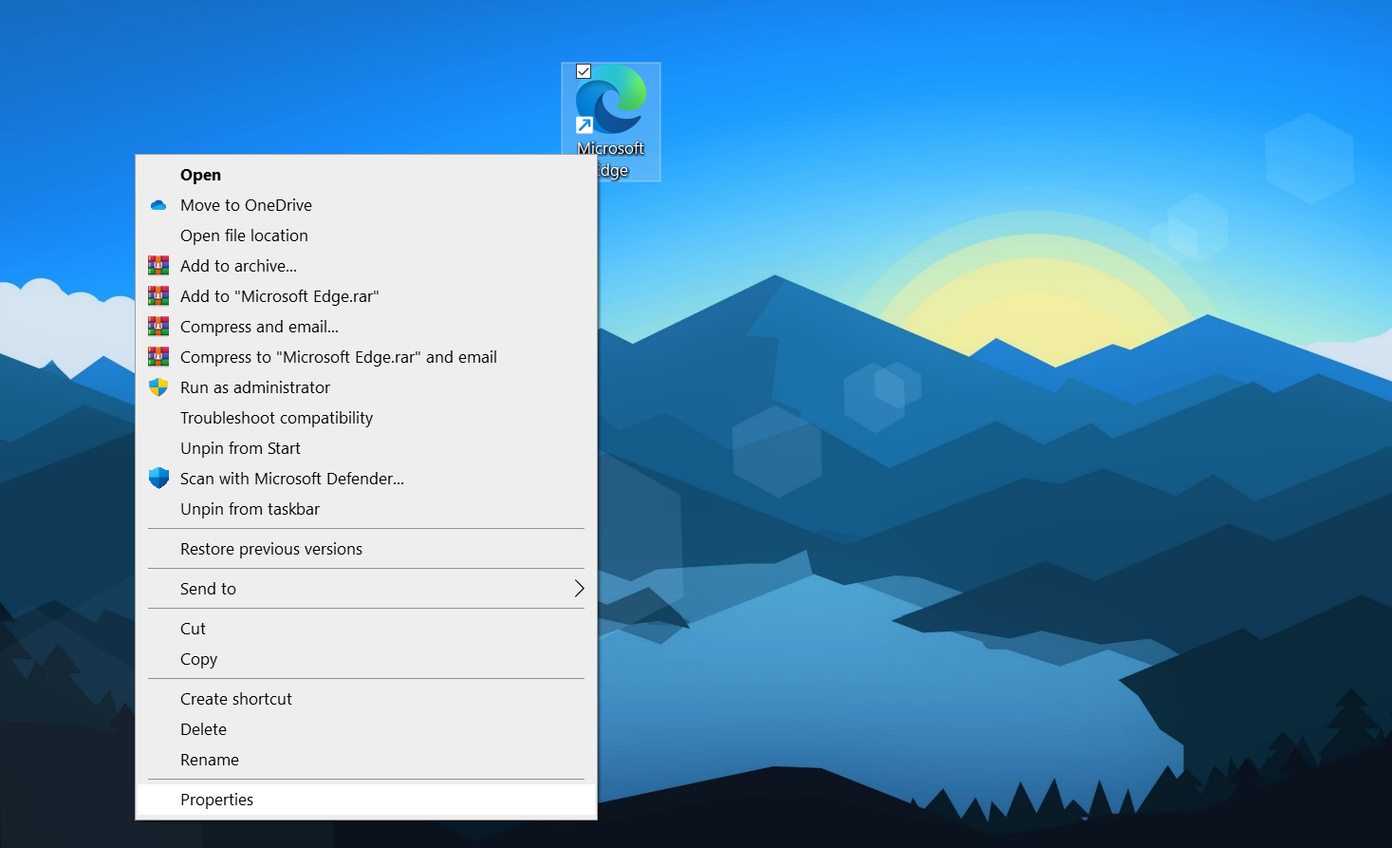The image size is (1392, 848).
Task: Click the OneDrive cloud icon in menu
Action: [158, 205]
